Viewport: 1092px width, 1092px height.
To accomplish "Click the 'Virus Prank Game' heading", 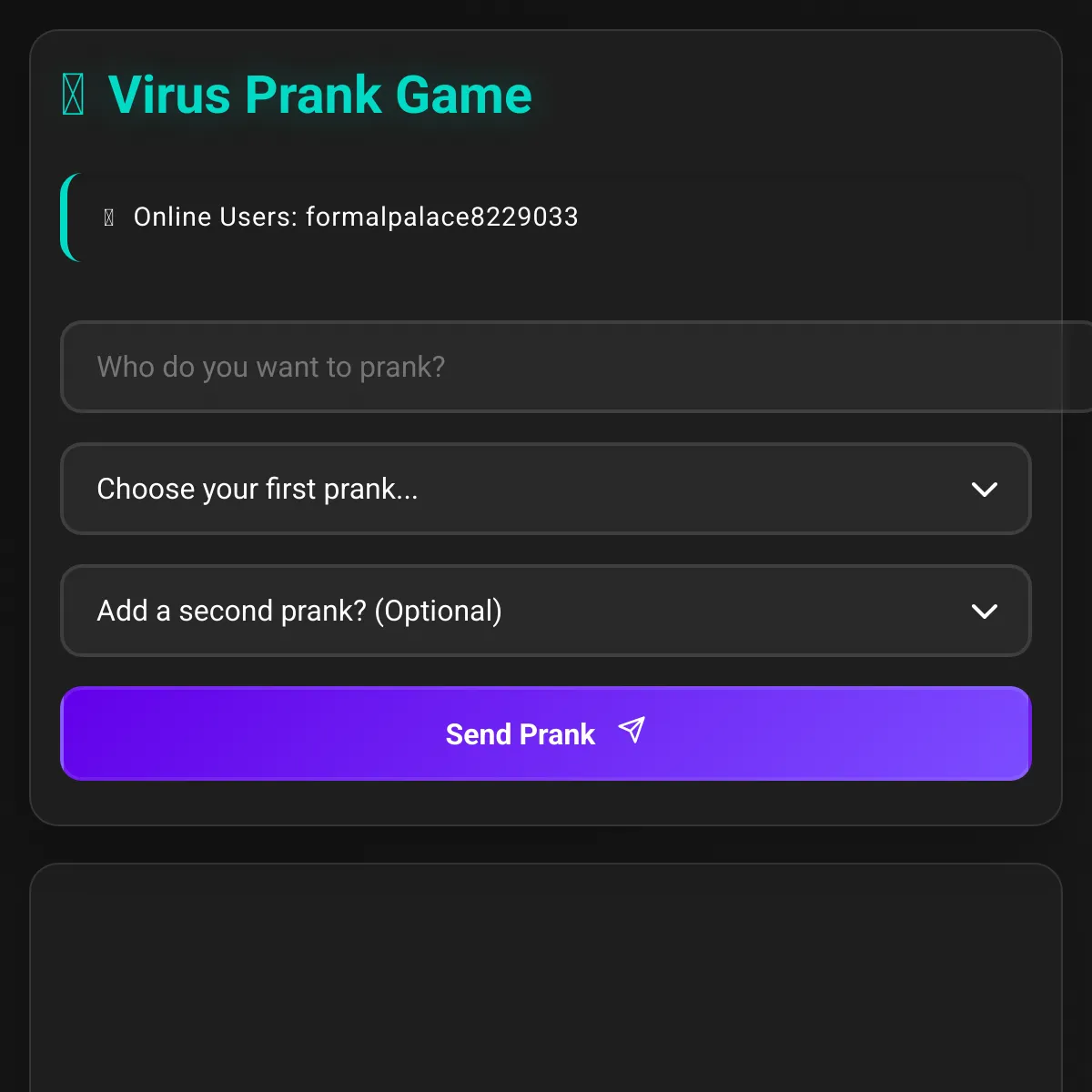I will click(318, 94).
